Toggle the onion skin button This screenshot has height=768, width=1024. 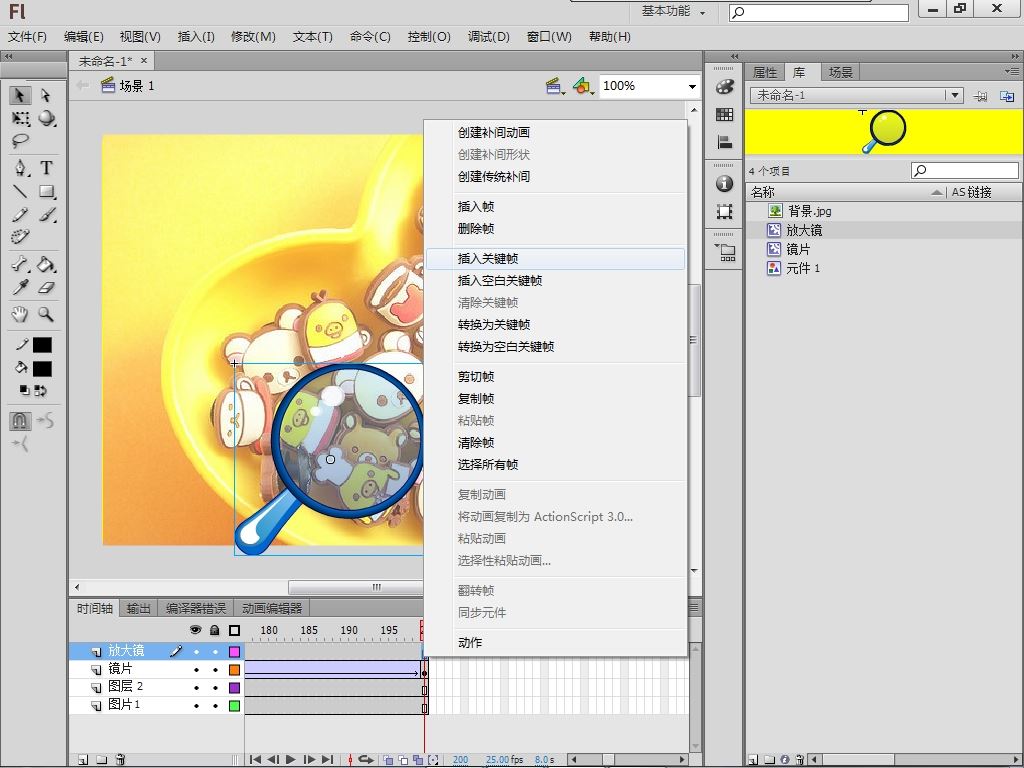388,760
